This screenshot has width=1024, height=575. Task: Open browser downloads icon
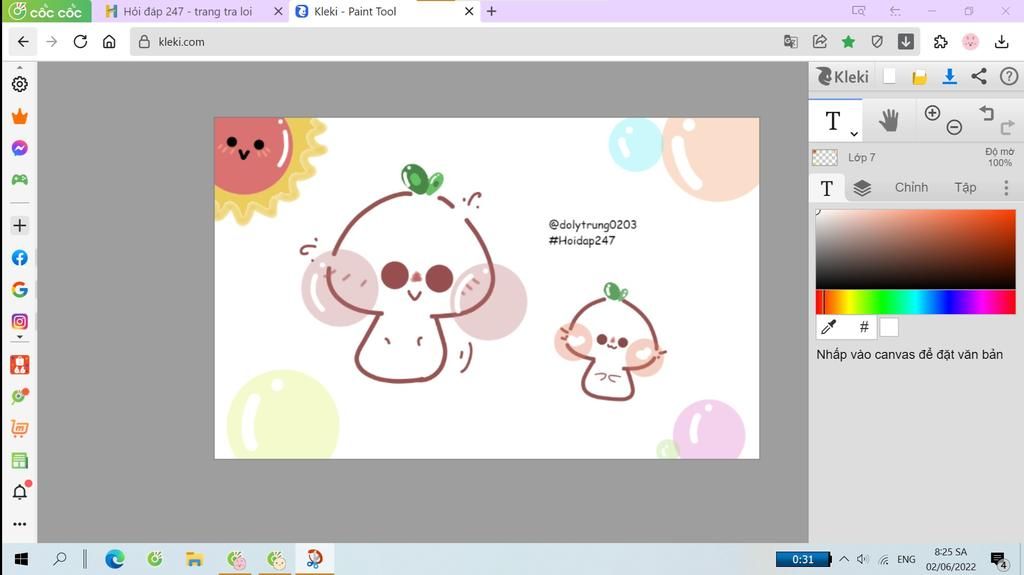(x=1001, y=42)
